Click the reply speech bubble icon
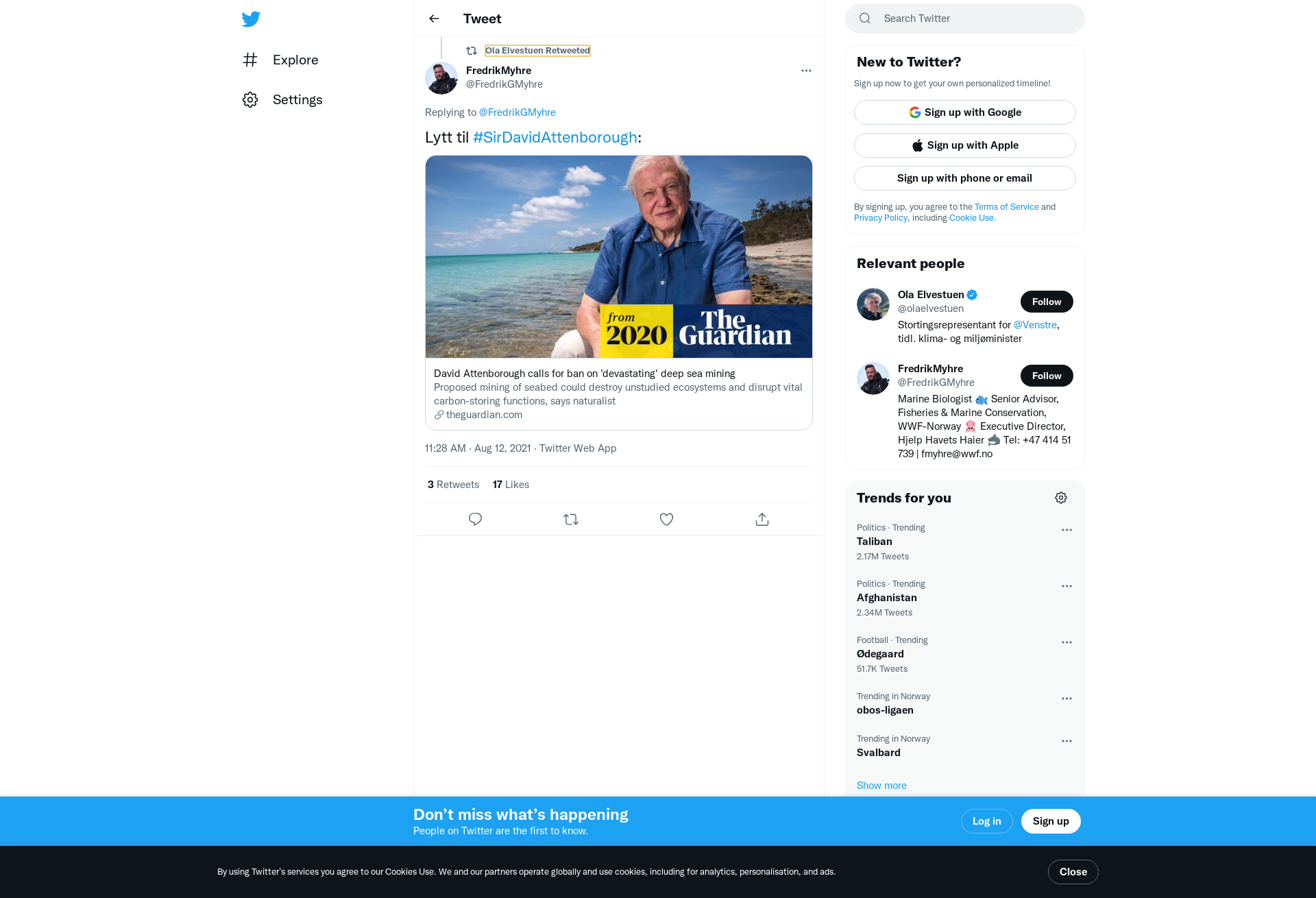 (x=475, y=519)
